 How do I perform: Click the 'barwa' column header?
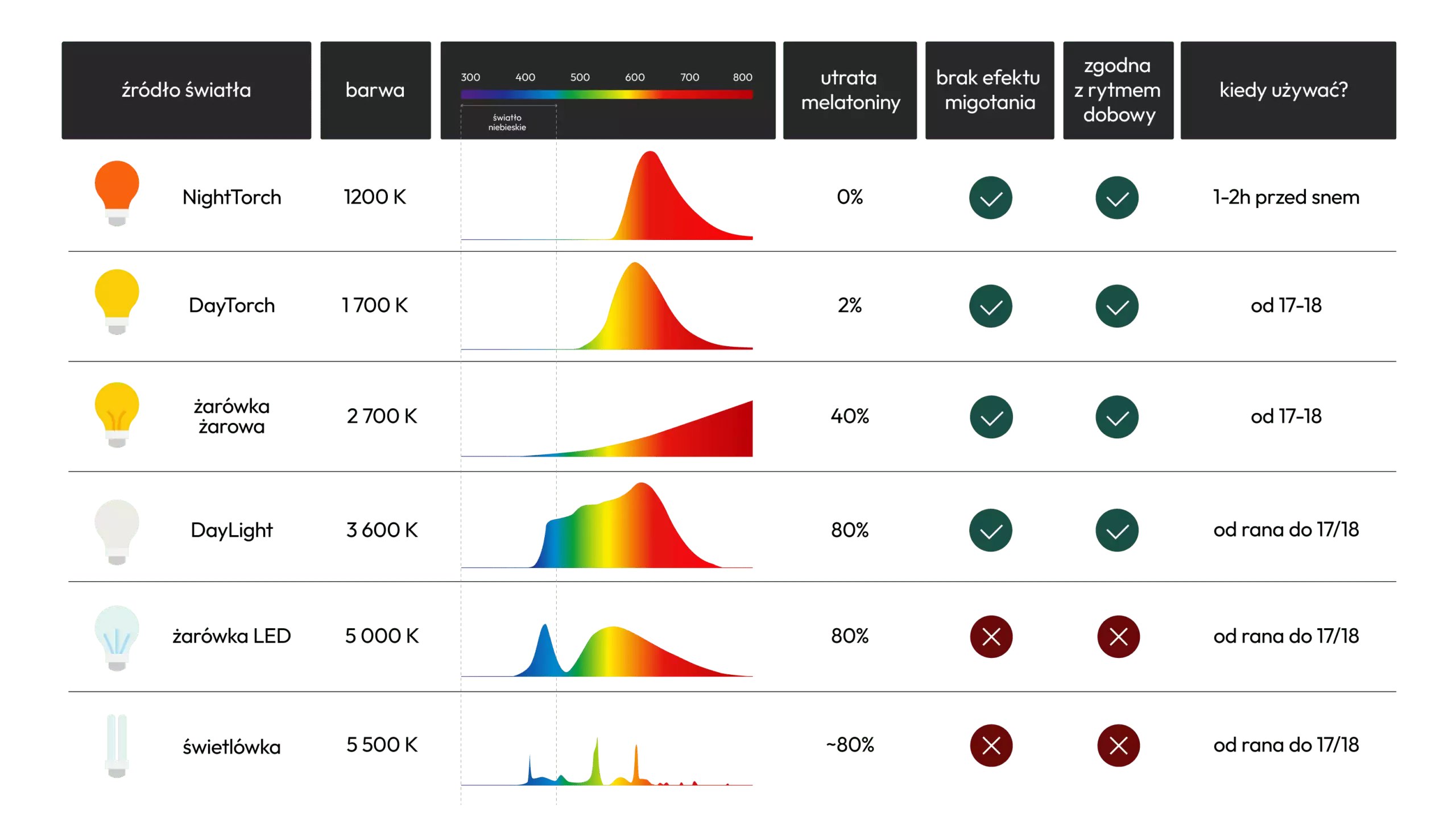(x=375, y=90)
